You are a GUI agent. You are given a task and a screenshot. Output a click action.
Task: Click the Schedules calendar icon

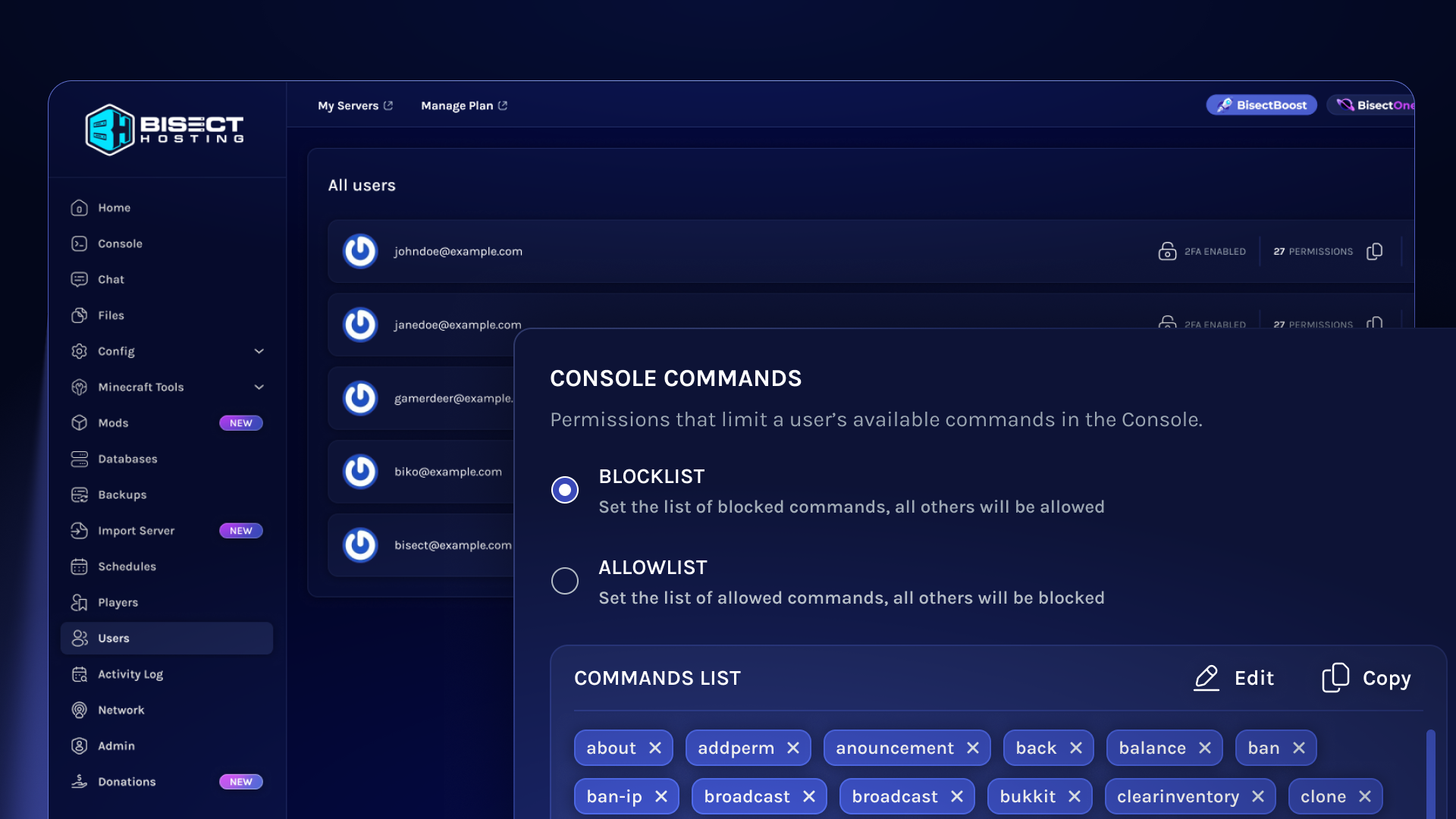(x=80, y=566)
